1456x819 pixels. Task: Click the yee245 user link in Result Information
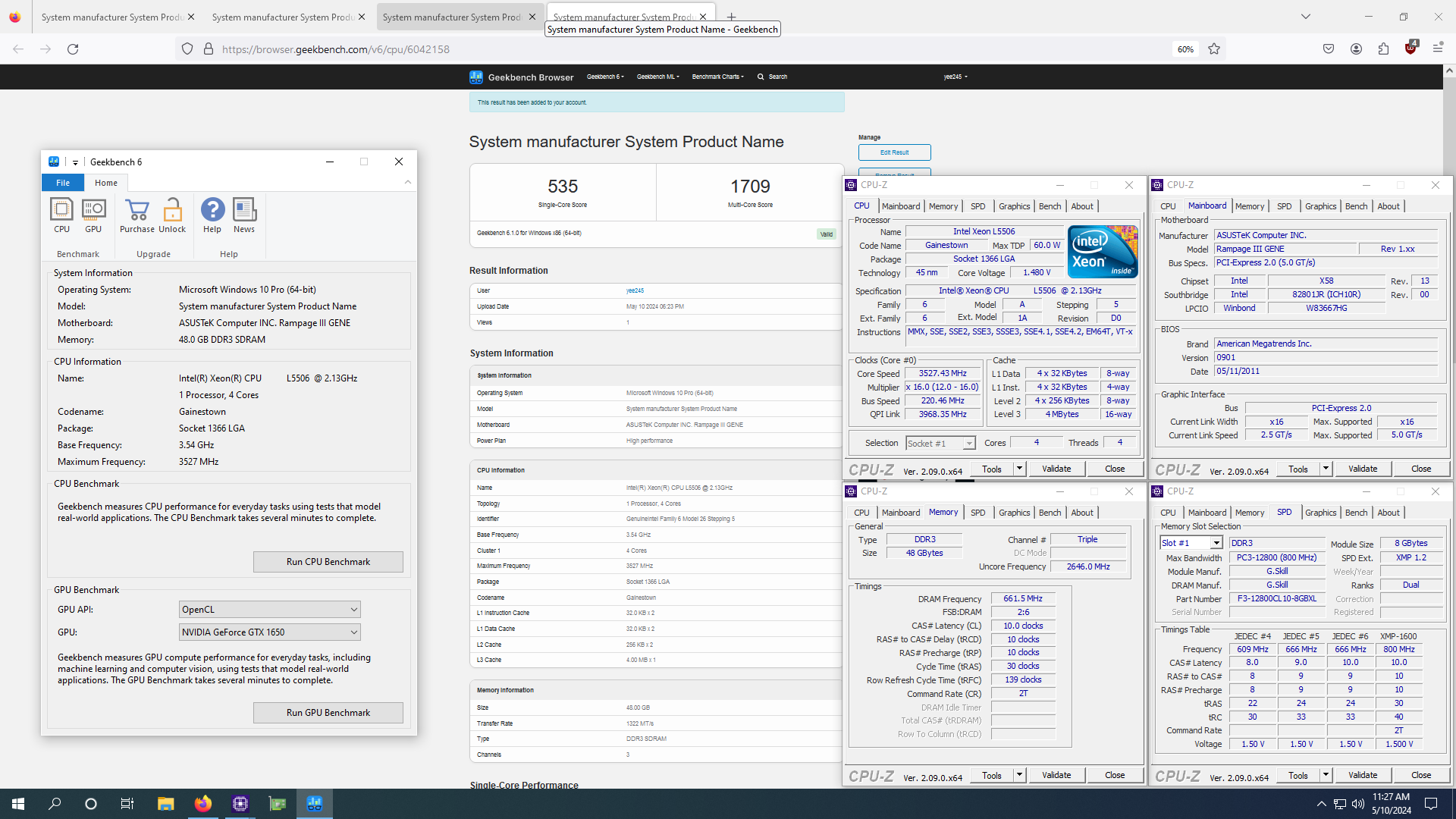click(x=635, y=290)
